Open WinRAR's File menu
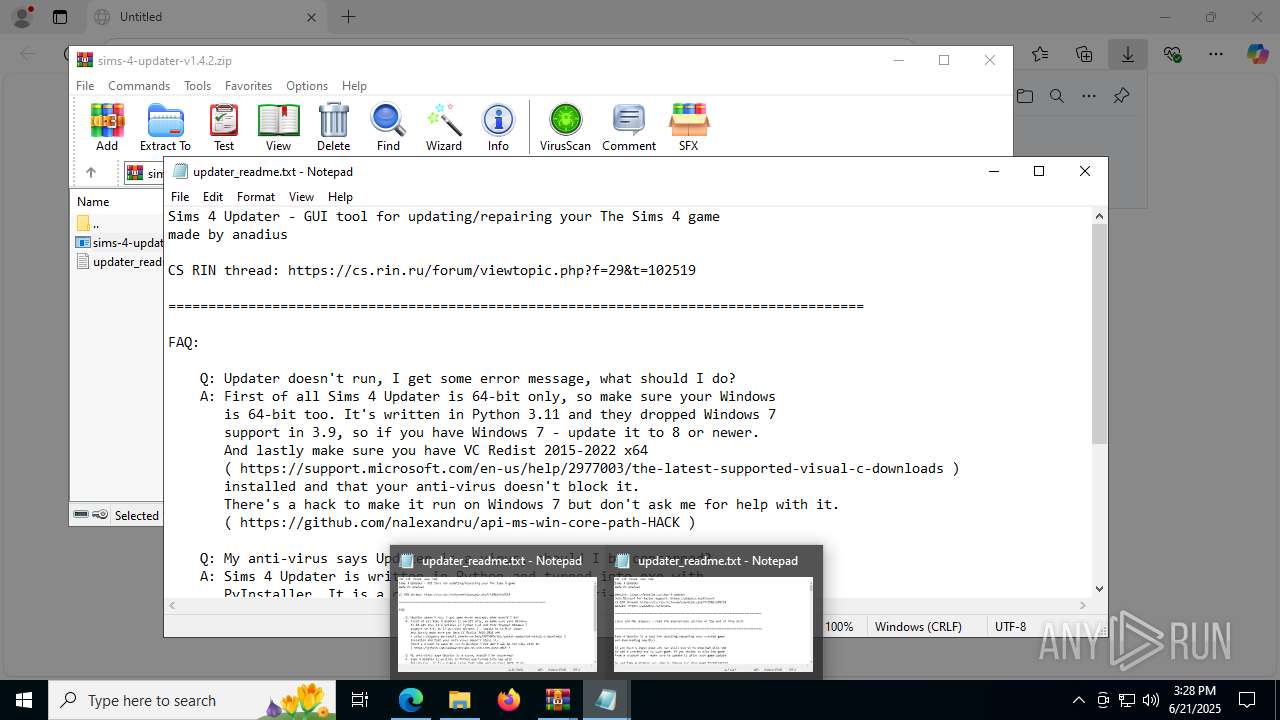1280x720 pixels. [85, 86]
